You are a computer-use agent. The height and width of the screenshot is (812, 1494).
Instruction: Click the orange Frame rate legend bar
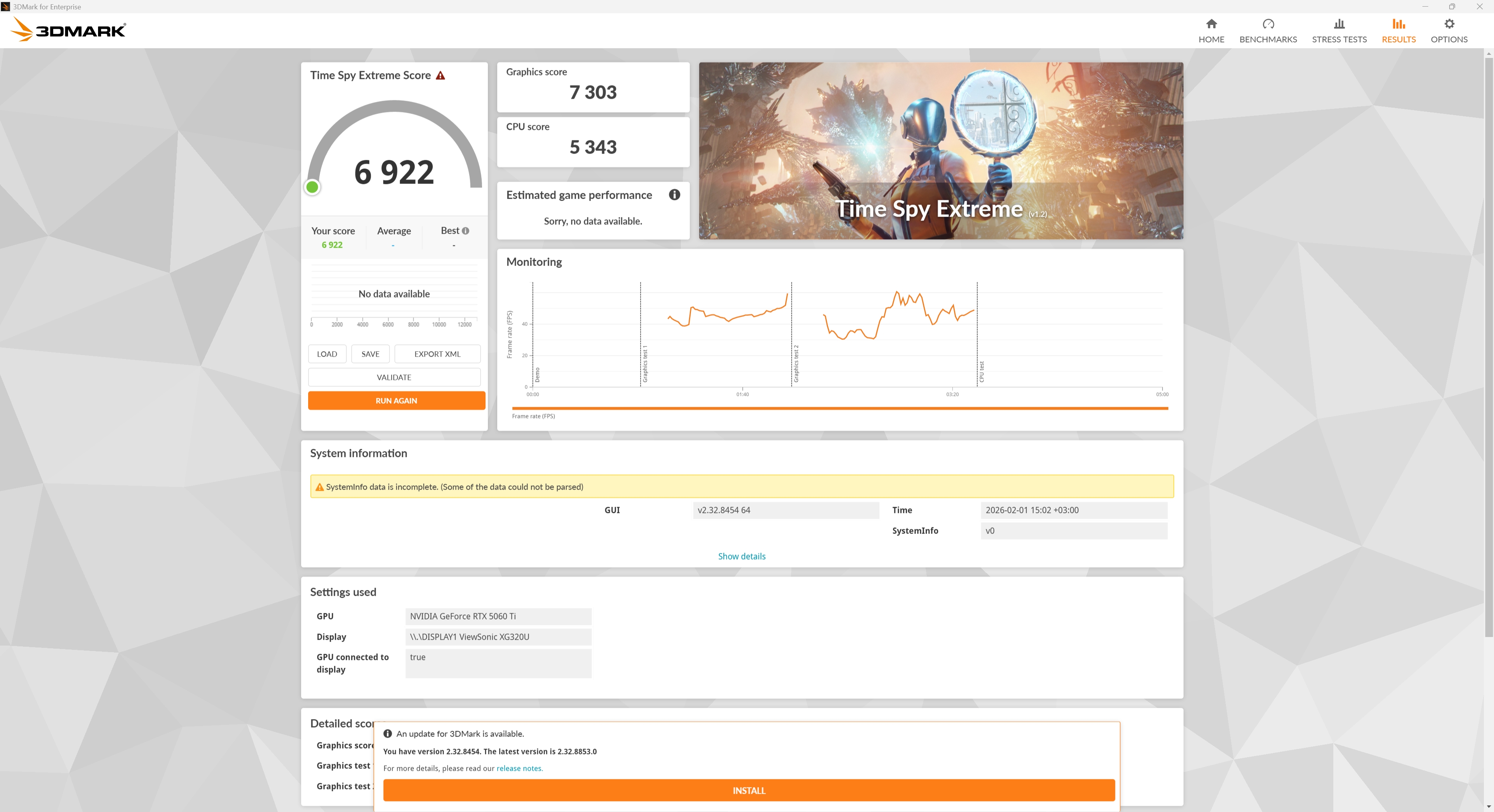click(839, 409)
